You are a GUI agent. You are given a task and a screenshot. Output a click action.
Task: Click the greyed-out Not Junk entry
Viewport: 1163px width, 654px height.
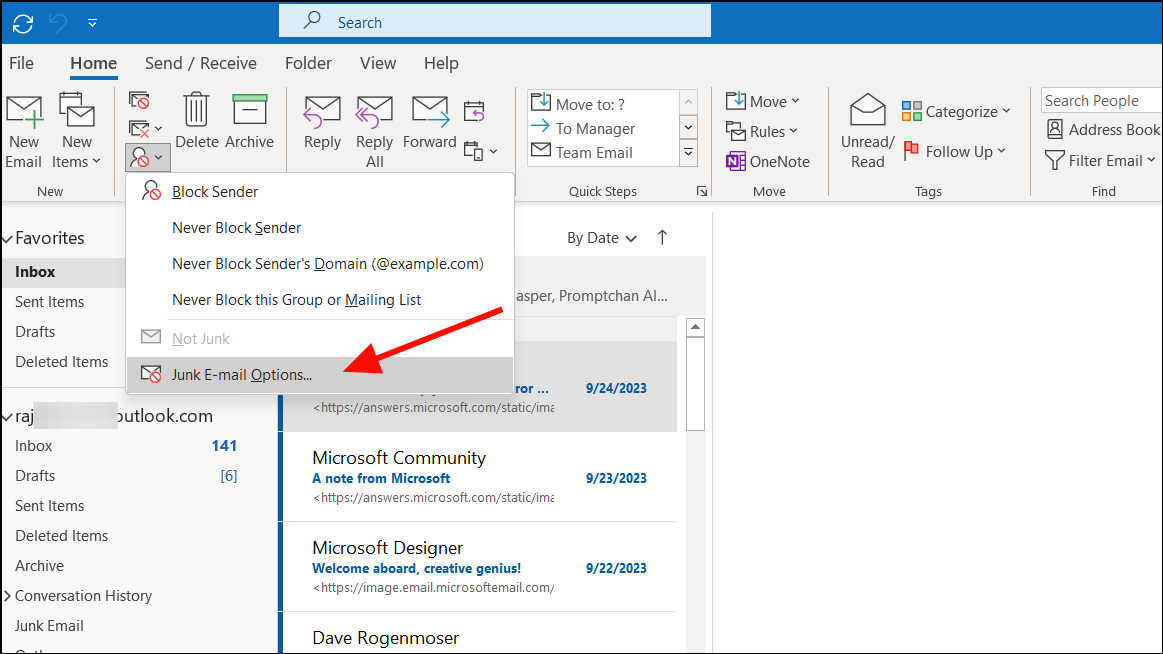click(320, 338)
